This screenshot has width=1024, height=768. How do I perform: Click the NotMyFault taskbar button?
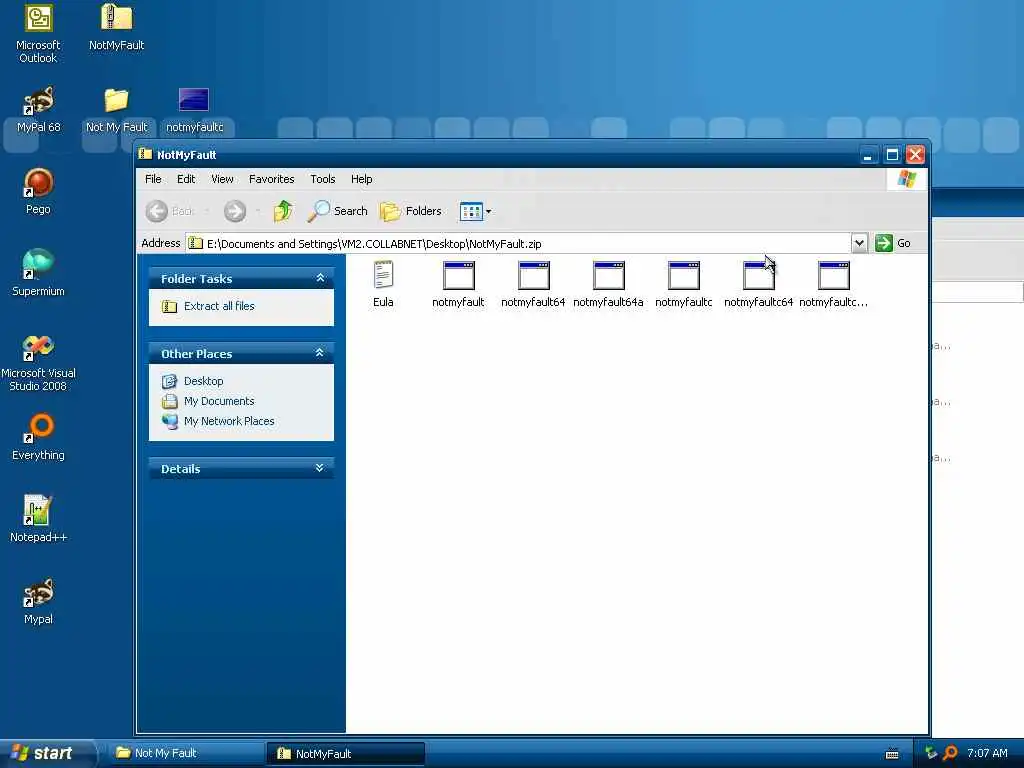pos(346,754)
